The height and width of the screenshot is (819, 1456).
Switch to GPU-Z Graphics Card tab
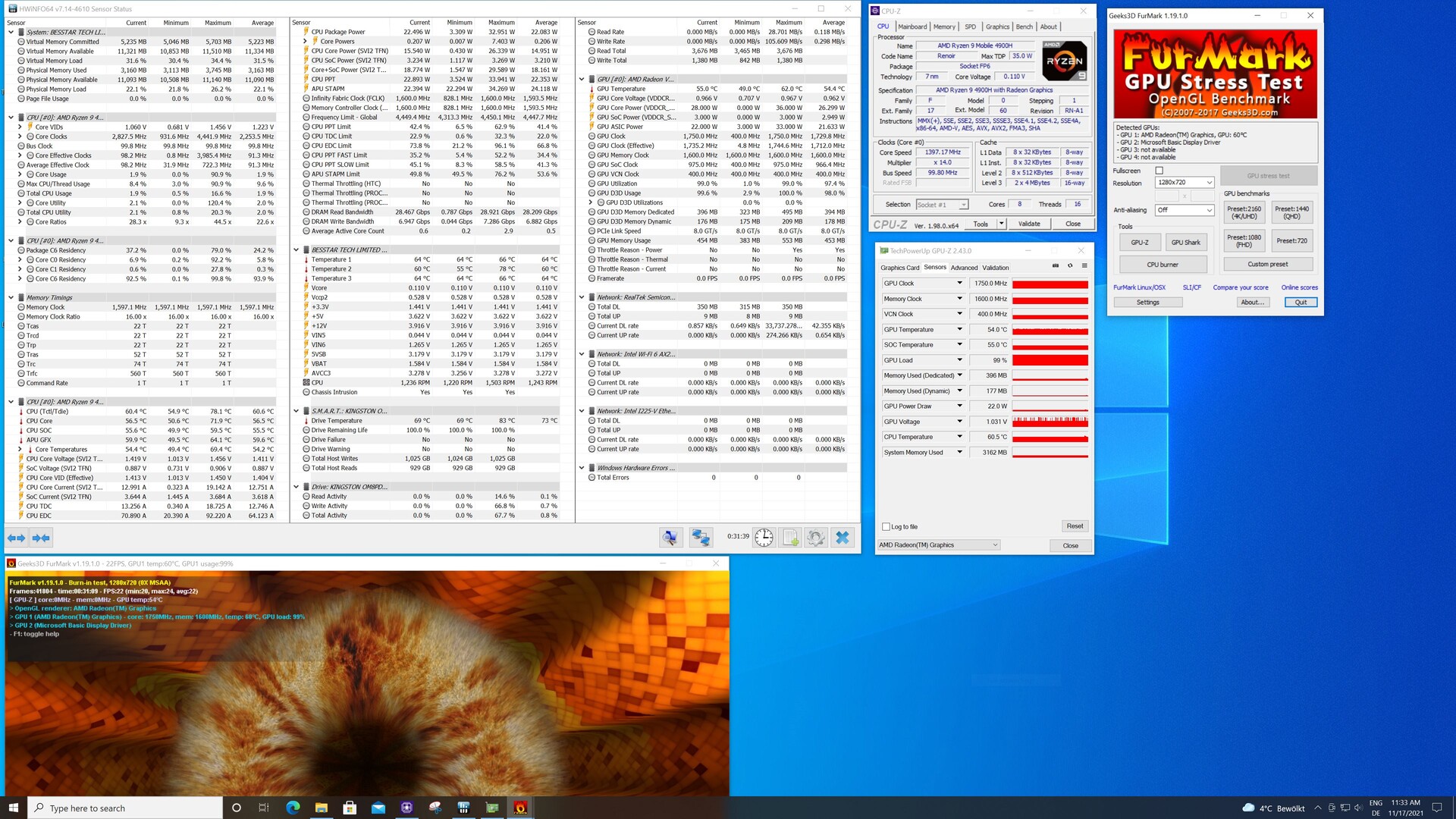899,268
